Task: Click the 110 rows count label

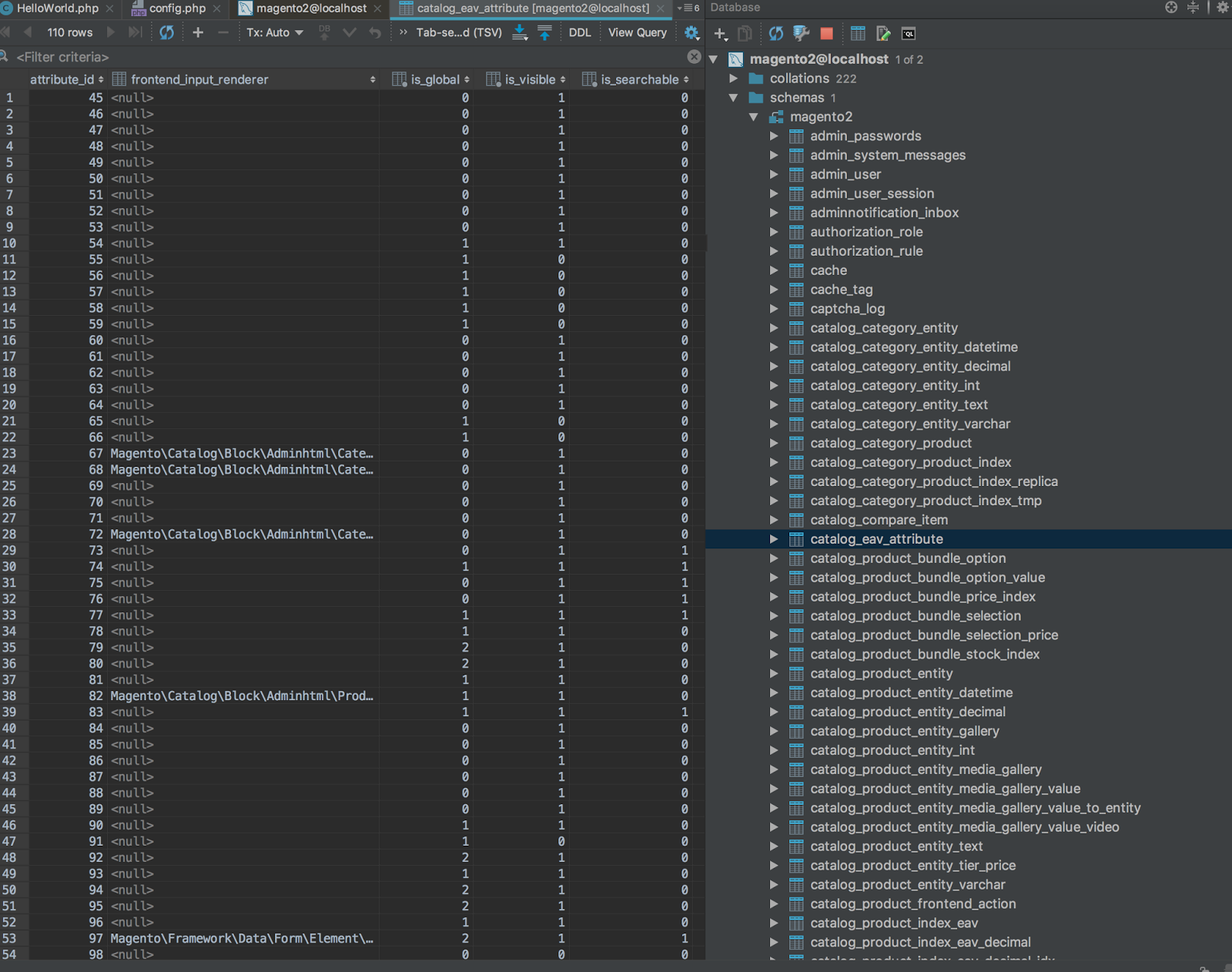Action: click(x=69, y=32)
